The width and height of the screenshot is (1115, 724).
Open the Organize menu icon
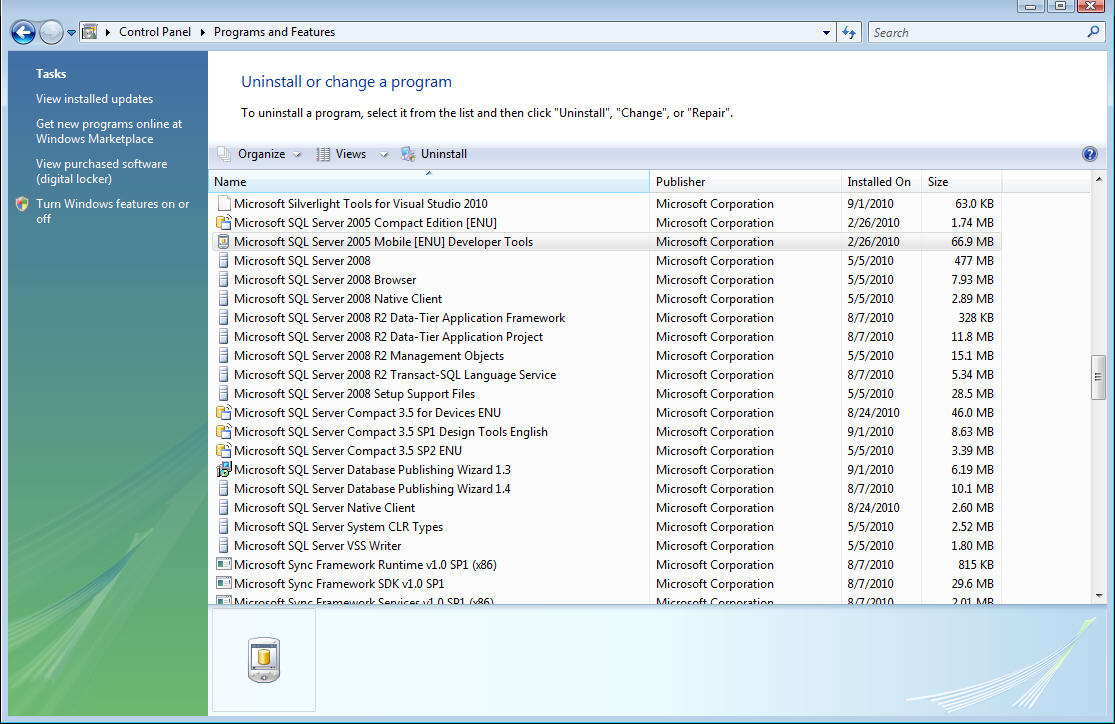coord(224,154)
